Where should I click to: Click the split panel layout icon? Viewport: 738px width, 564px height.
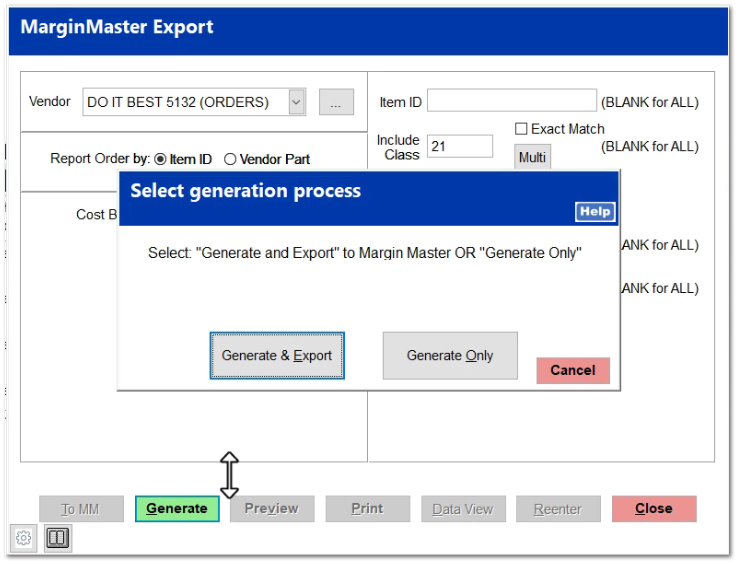click(x=57, y=538)
